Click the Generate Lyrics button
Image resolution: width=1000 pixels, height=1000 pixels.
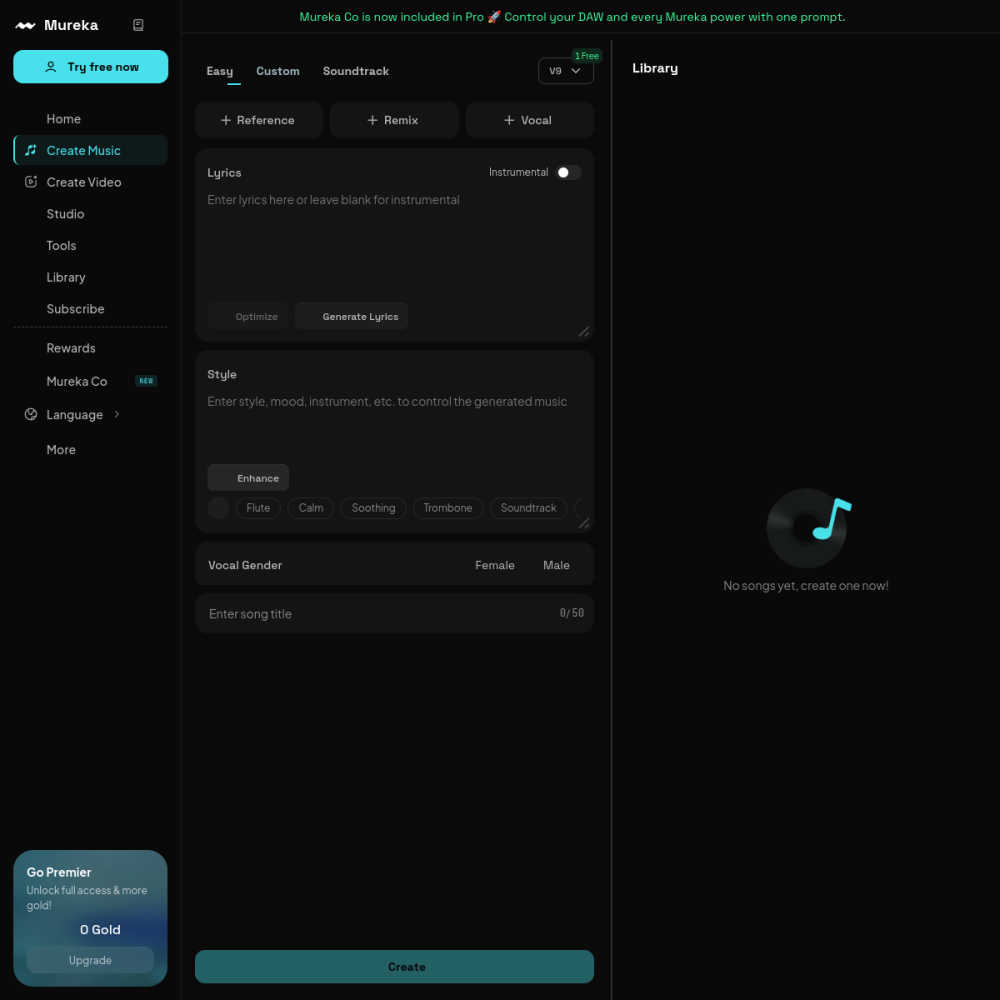[x=351, y=316]
